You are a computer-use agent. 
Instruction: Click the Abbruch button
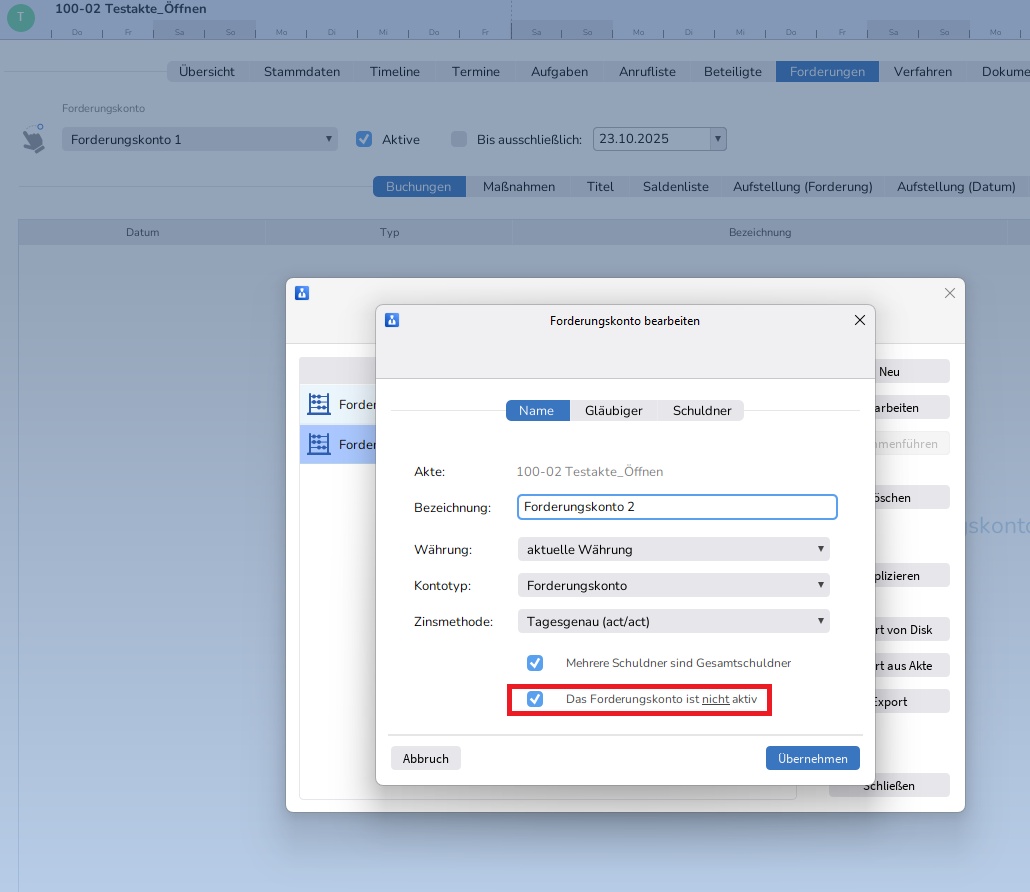coord(425,758)
